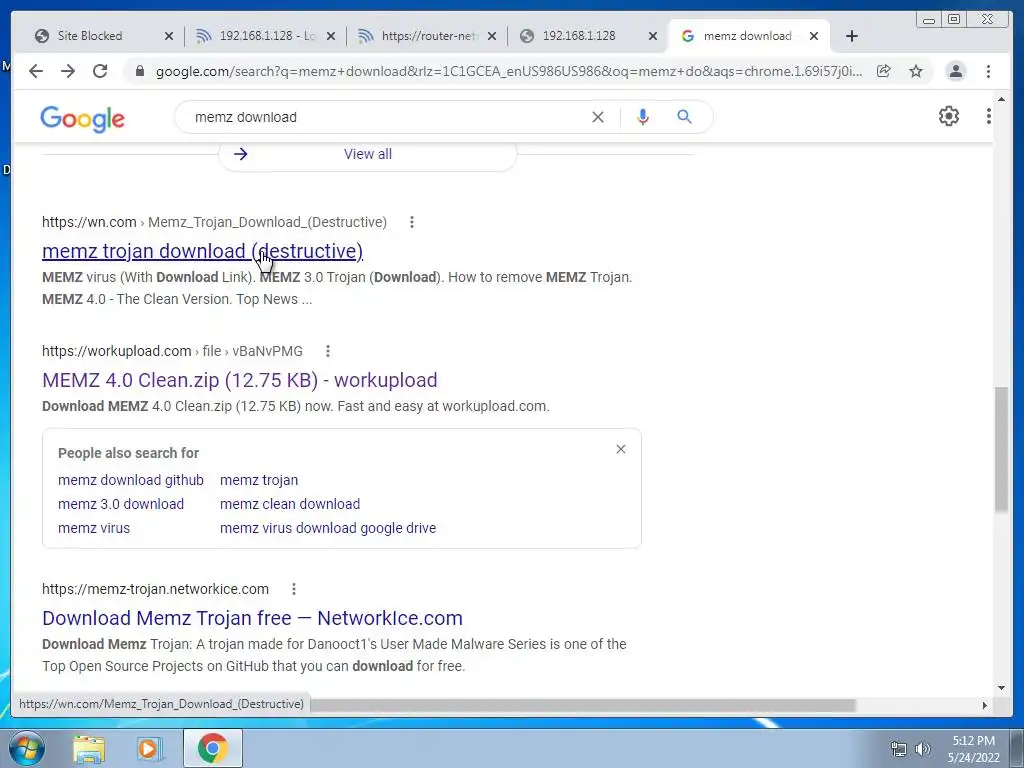Open Google quick settings gear

[949, 116]
